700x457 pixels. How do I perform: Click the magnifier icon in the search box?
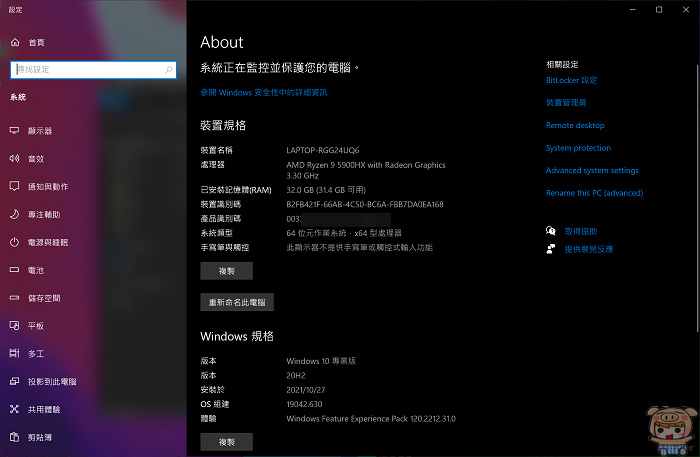click(168, 70)
